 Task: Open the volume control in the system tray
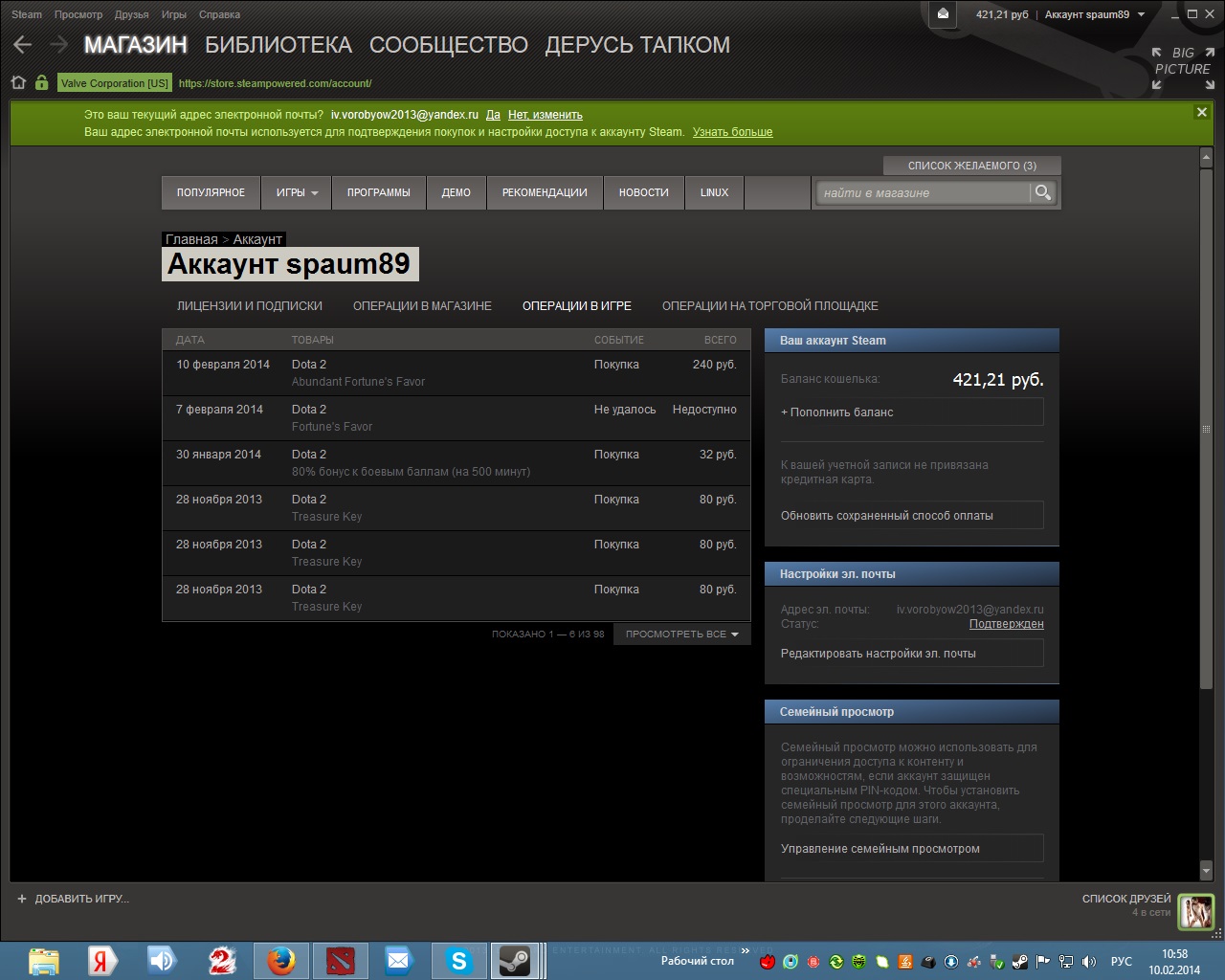(1089, 962)
